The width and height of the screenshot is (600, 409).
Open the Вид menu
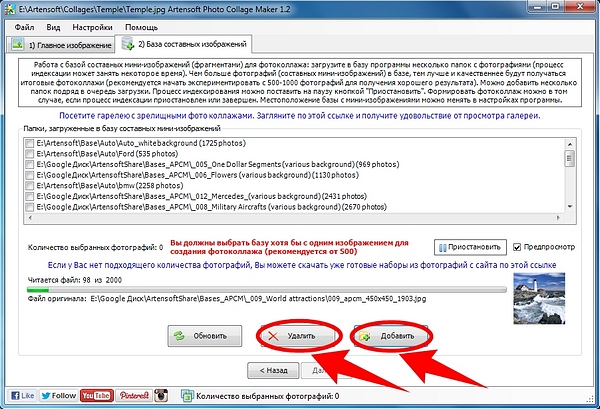(53, 27)
